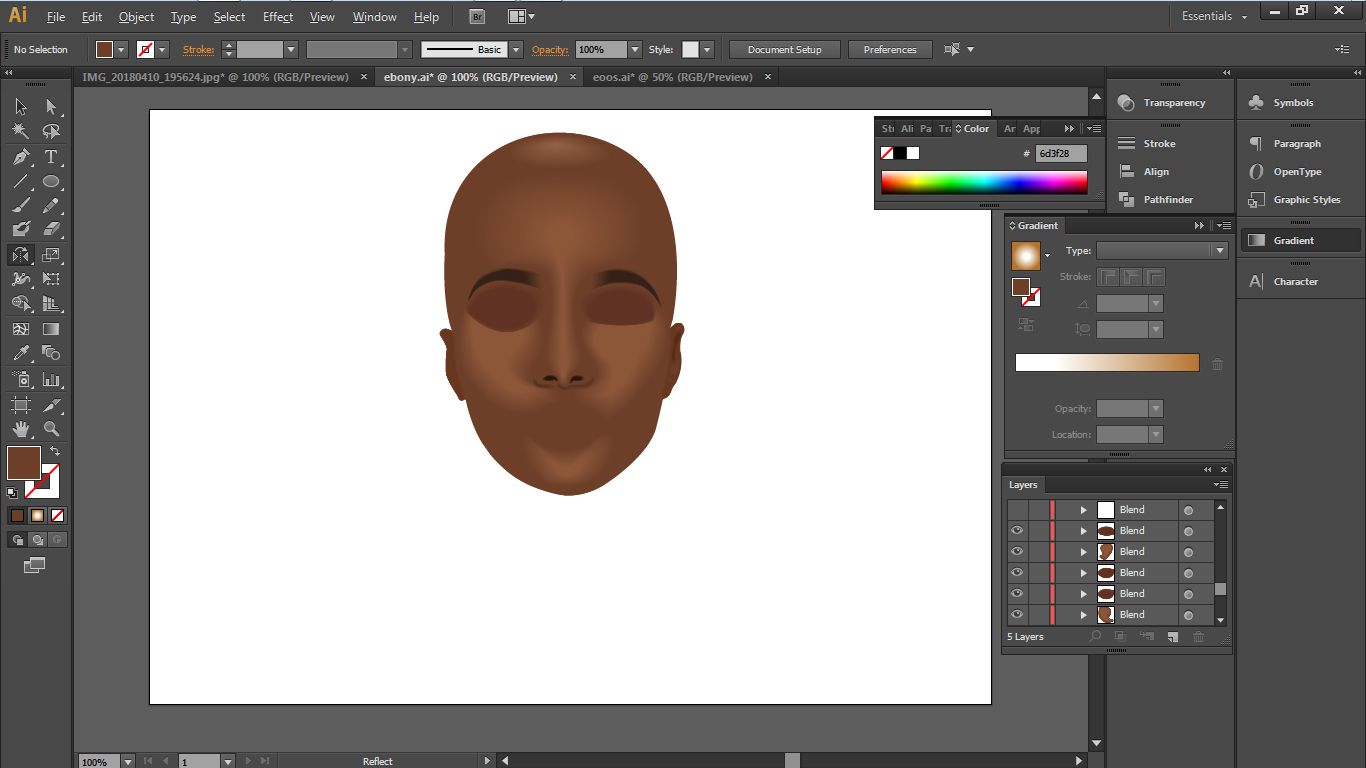Select the Direct Selection tool
Screen dimensions: 1366x768
pos(51,107)
